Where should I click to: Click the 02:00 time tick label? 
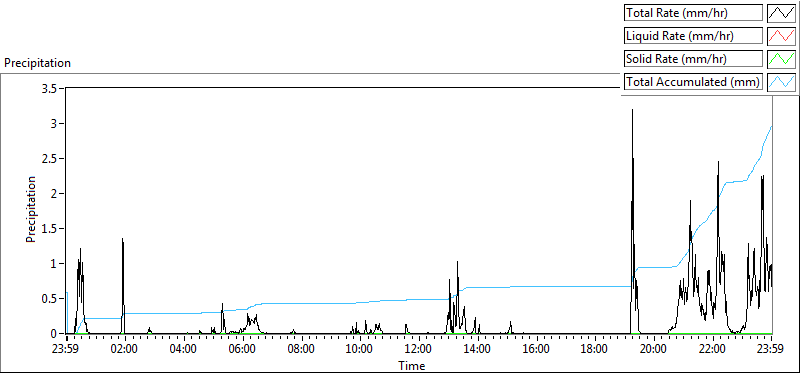pyautogui.click(x=125, y=350)
